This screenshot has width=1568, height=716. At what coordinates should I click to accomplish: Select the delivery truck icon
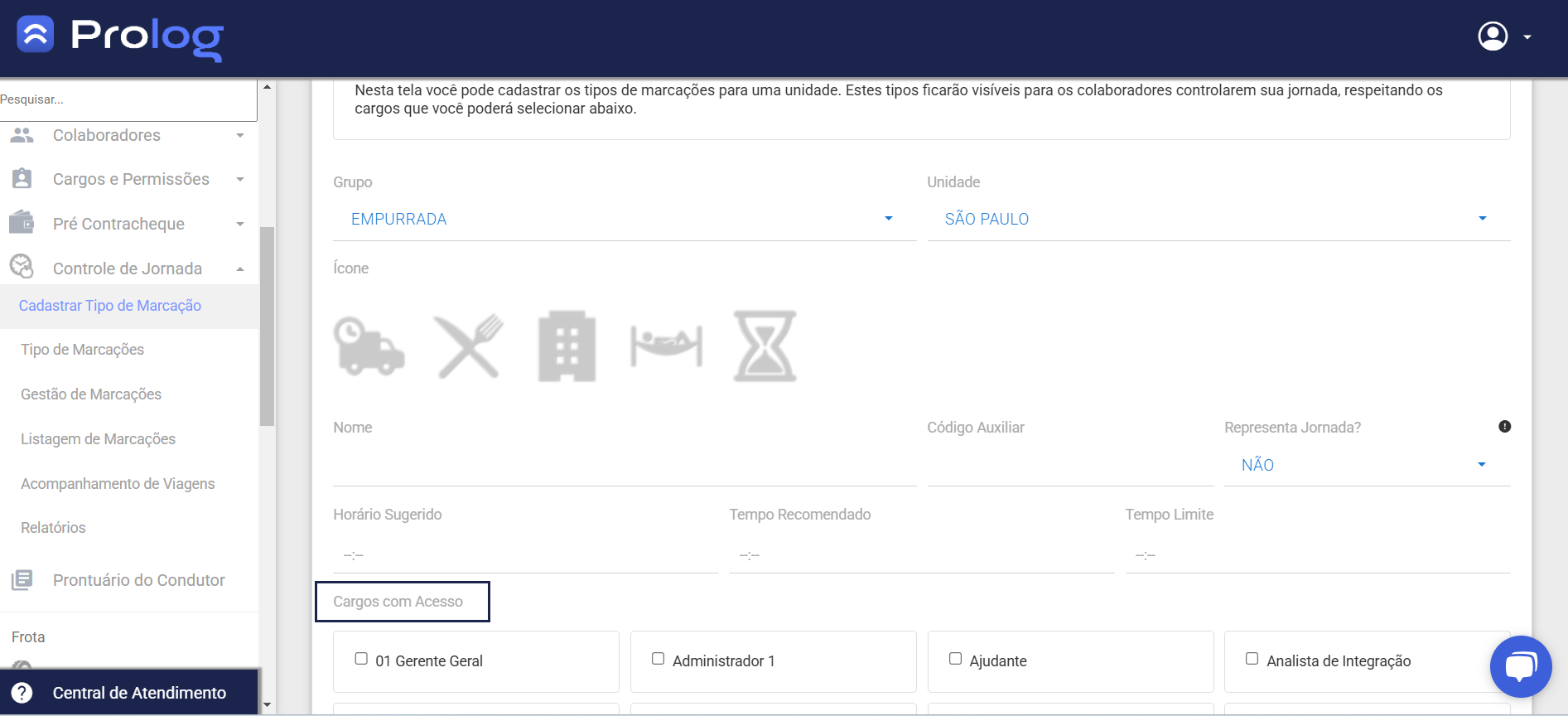coord(369,346)
